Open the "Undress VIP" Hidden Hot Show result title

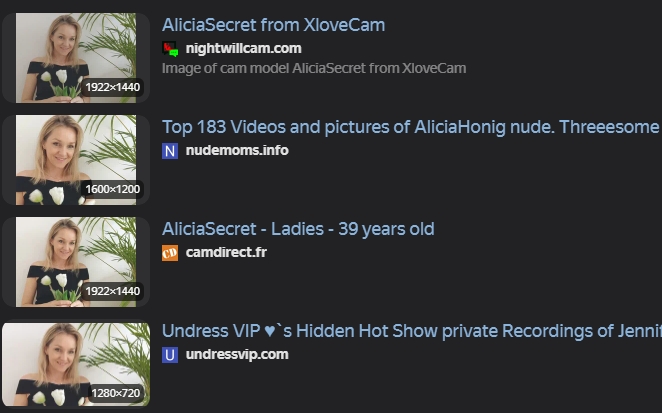pos(412,331)
